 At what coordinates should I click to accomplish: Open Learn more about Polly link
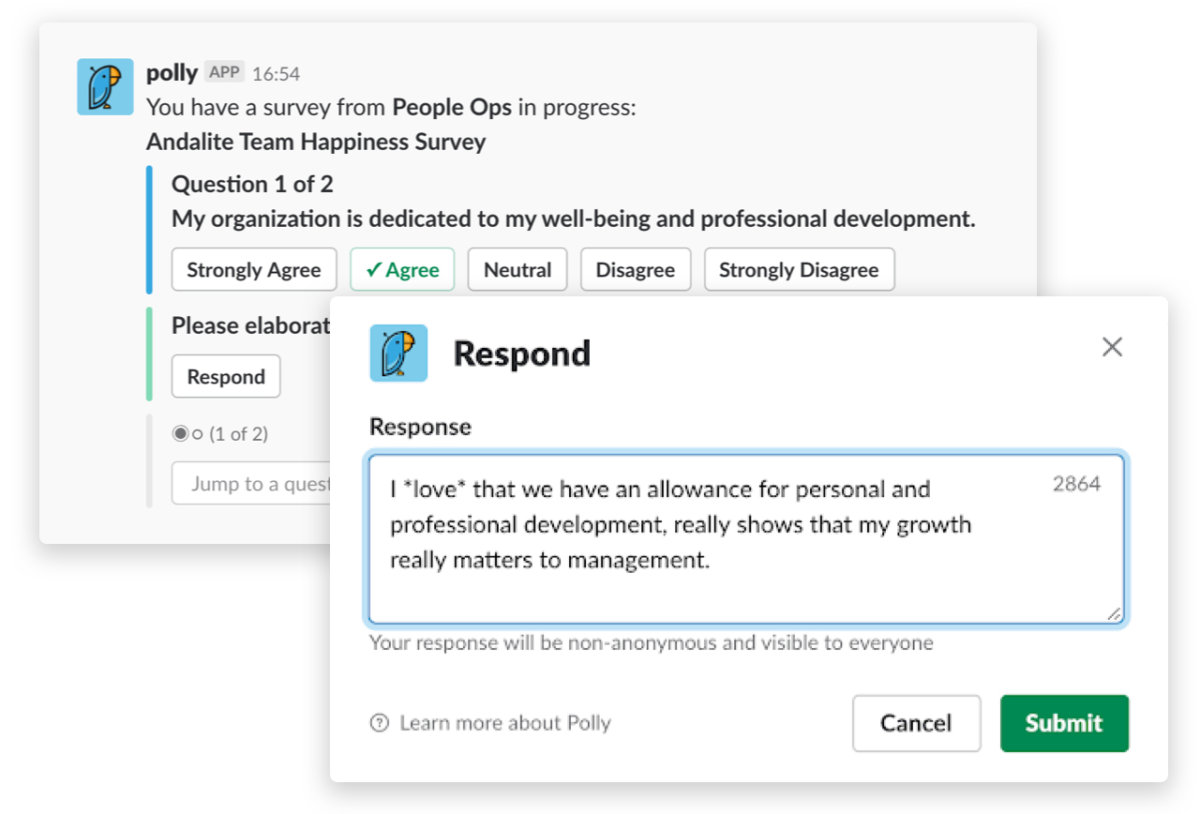(504, 723)
